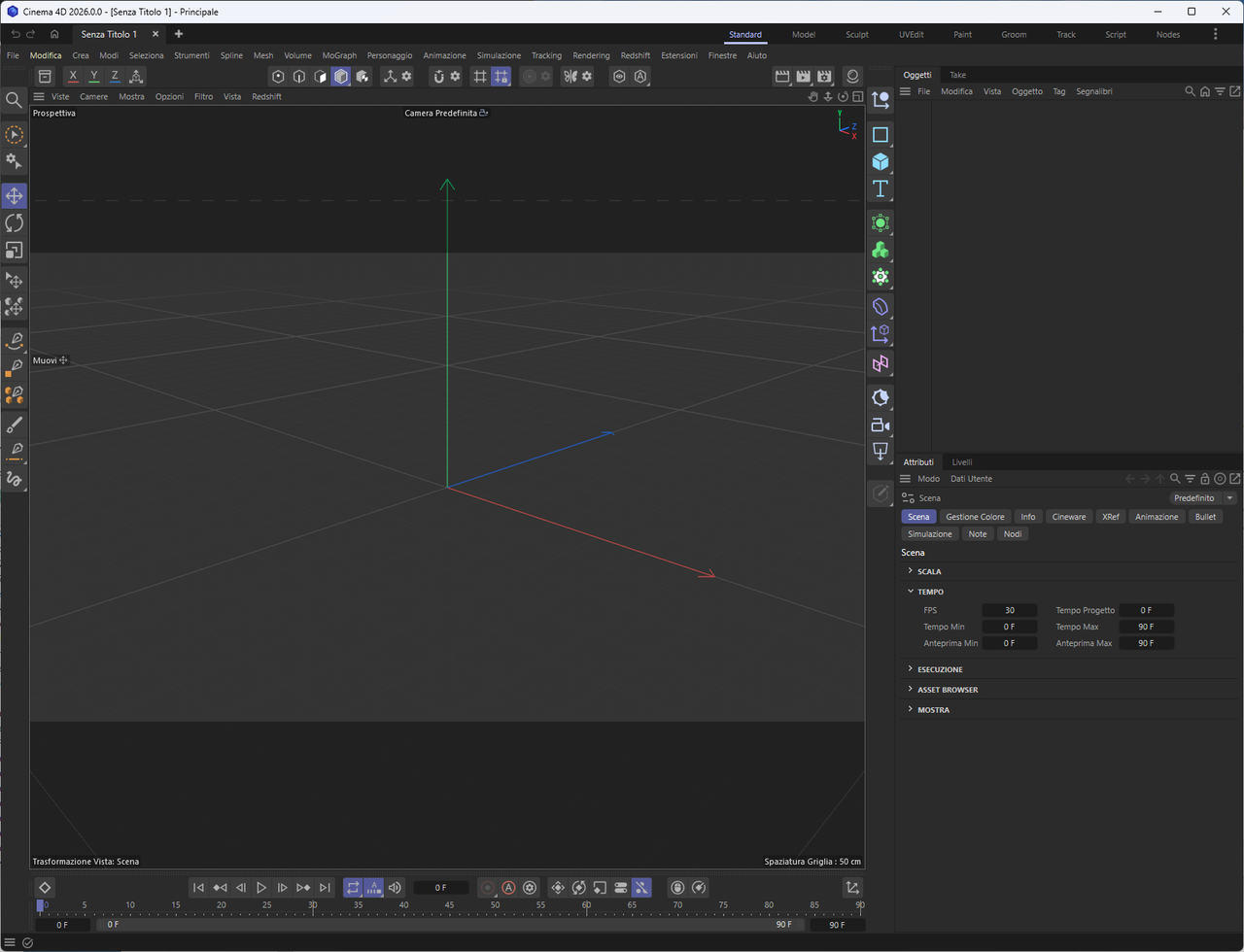Toggle the timeline sound speaker button

tap(395, 888)
